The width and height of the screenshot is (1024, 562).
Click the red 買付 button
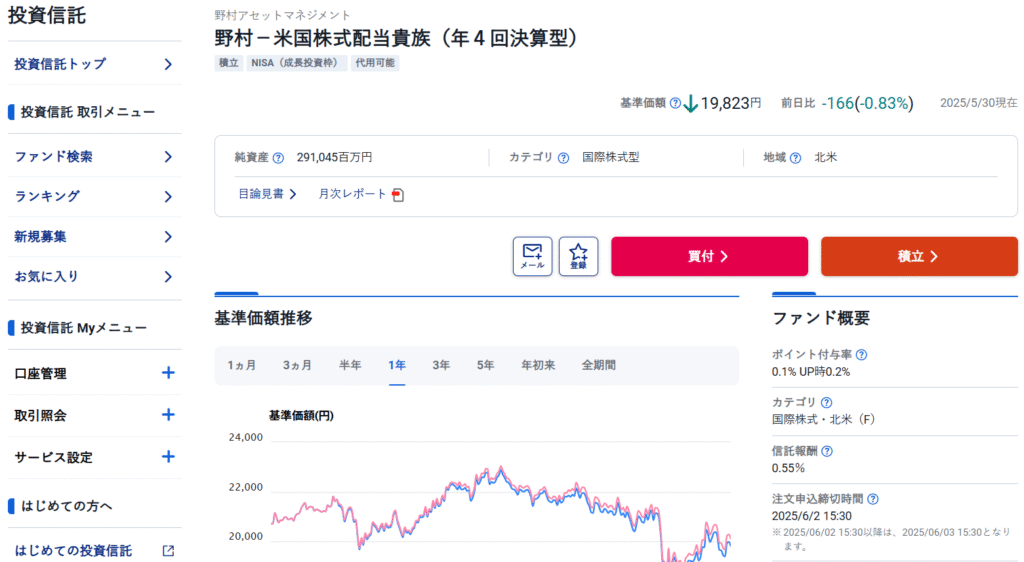(709, 257)
